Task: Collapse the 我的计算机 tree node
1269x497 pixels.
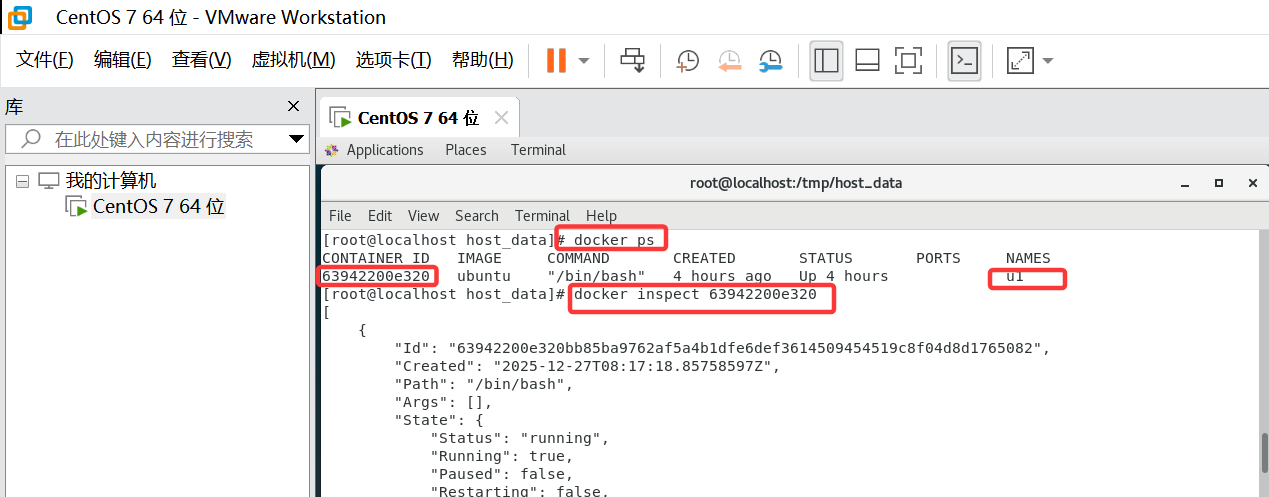Action: click(22, 181)
